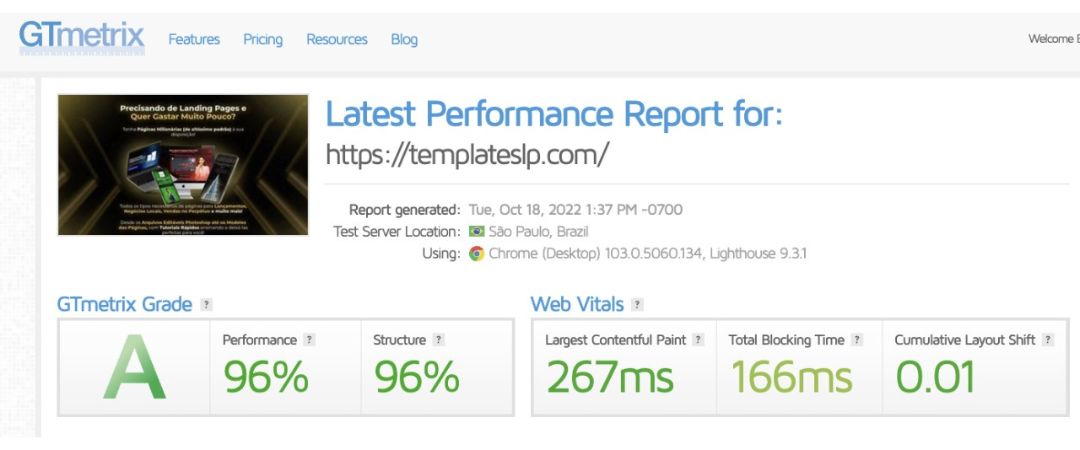
Task: Click the templateslp.com URL
Action: pyautogui.click(x=467, y=155)
